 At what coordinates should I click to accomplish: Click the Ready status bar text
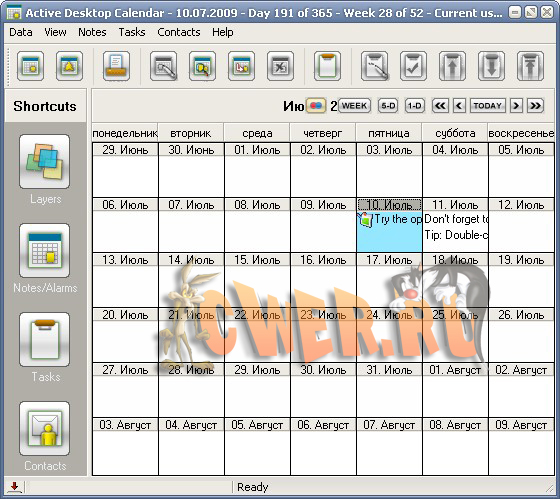[252, 487]
